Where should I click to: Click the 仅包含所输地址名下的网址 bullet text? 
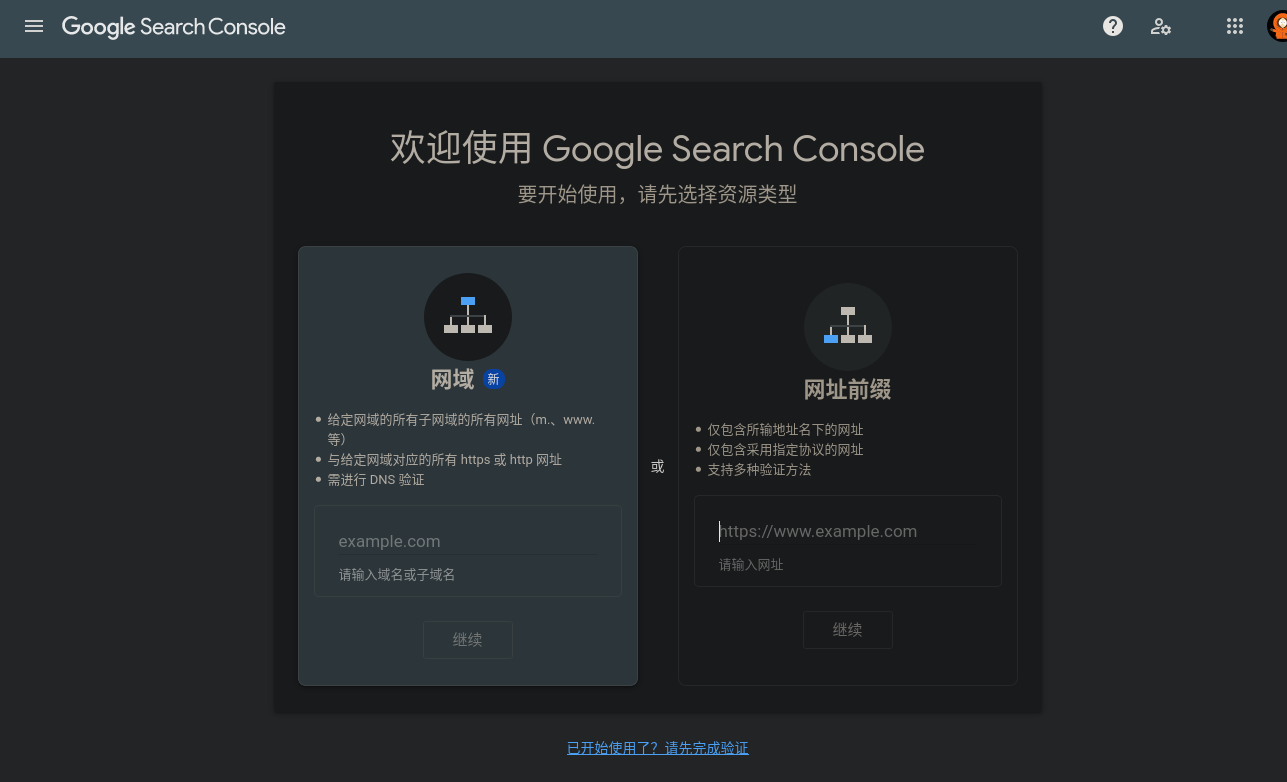[x=785, y=430]
